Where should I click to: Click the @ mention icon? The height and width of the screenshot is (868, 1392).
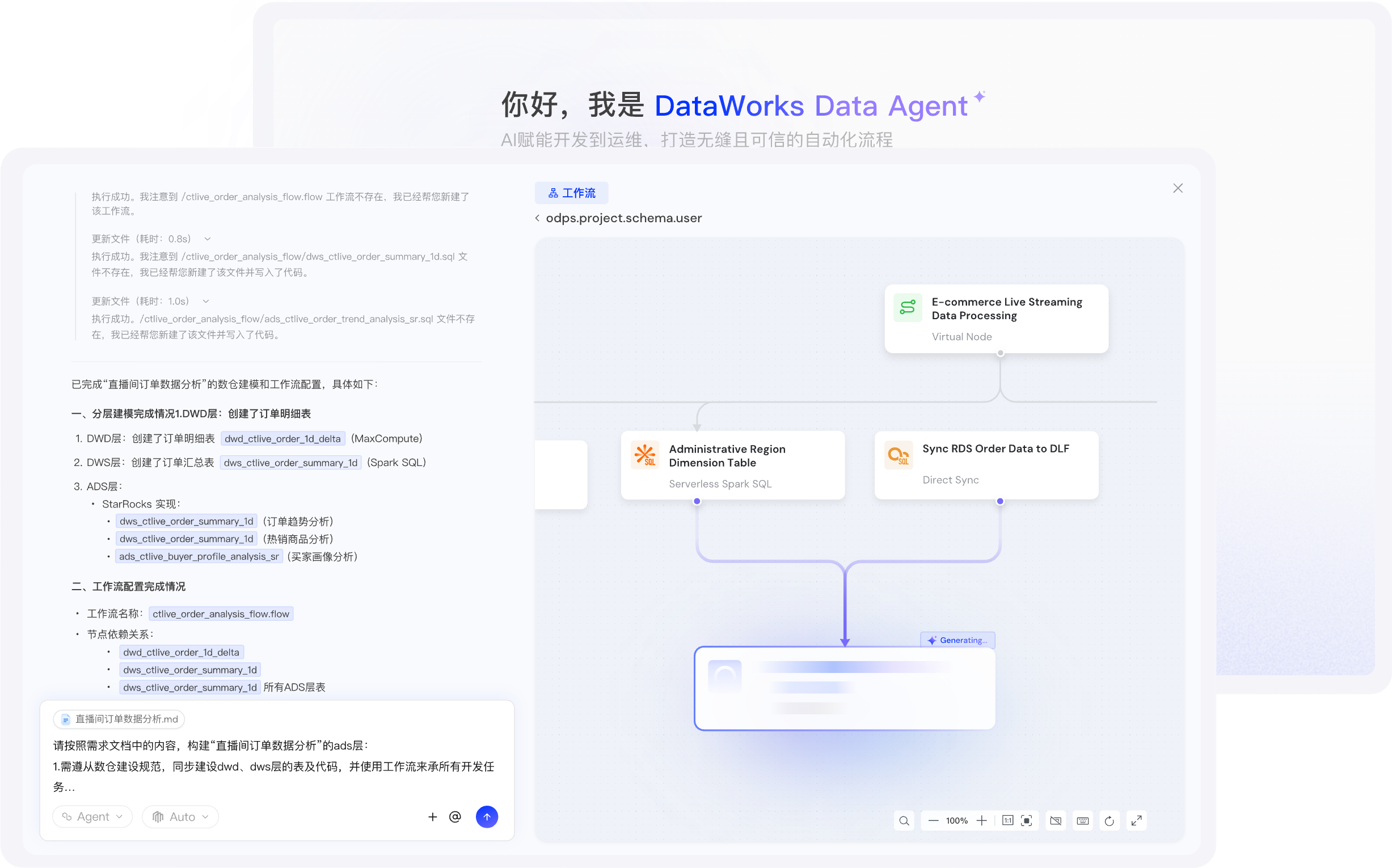(455, 816)
